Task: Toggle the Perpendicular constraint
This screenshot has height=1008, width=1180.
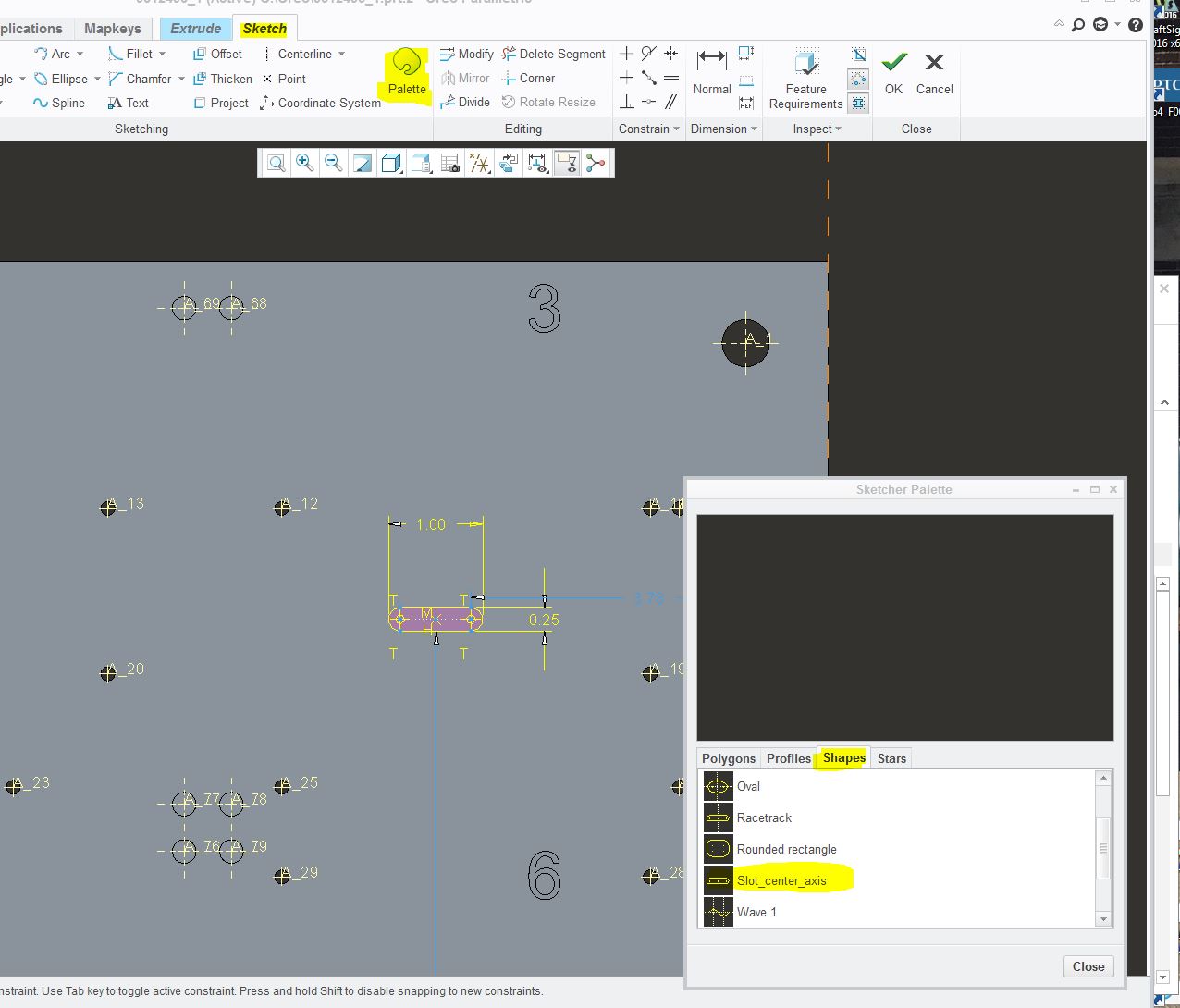Action: [x=626, y=102]
